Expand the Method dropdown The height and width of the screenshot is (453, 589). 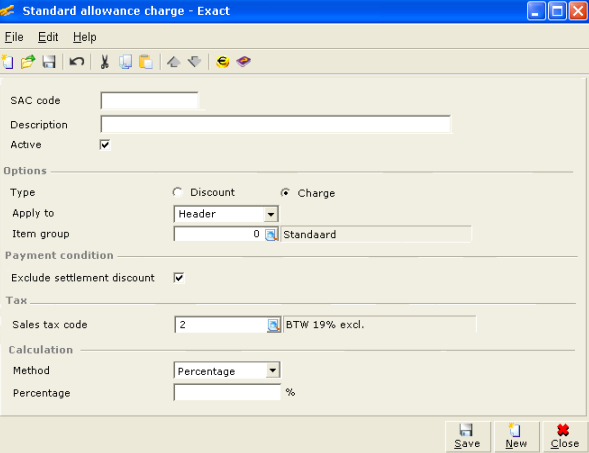tap(273, 371)
